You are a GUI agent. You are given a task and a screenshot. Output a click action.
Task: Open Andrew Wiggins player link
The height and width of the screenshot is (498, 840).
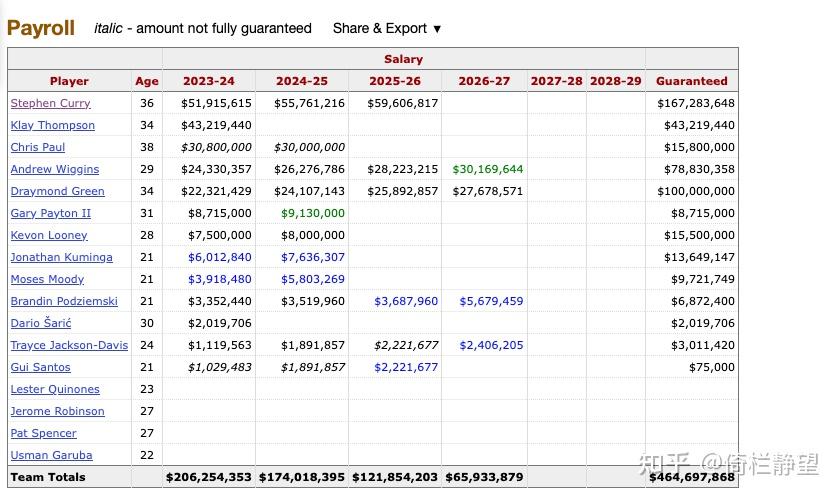[55, 169]
